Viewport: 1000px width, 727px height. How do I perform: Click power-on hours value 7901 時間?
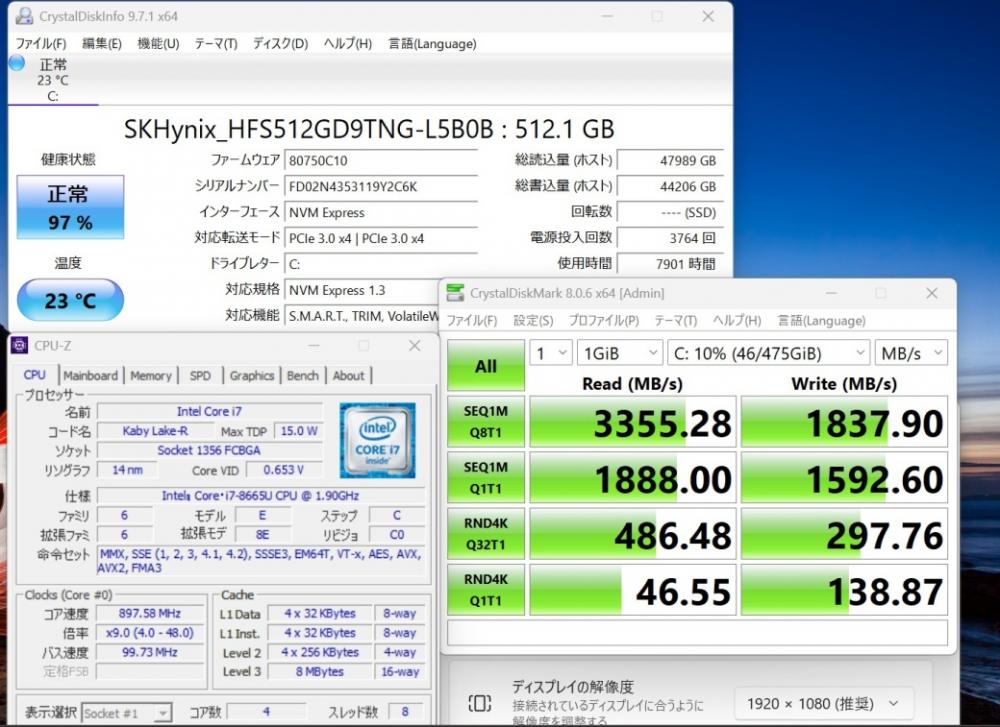[670, 263]
